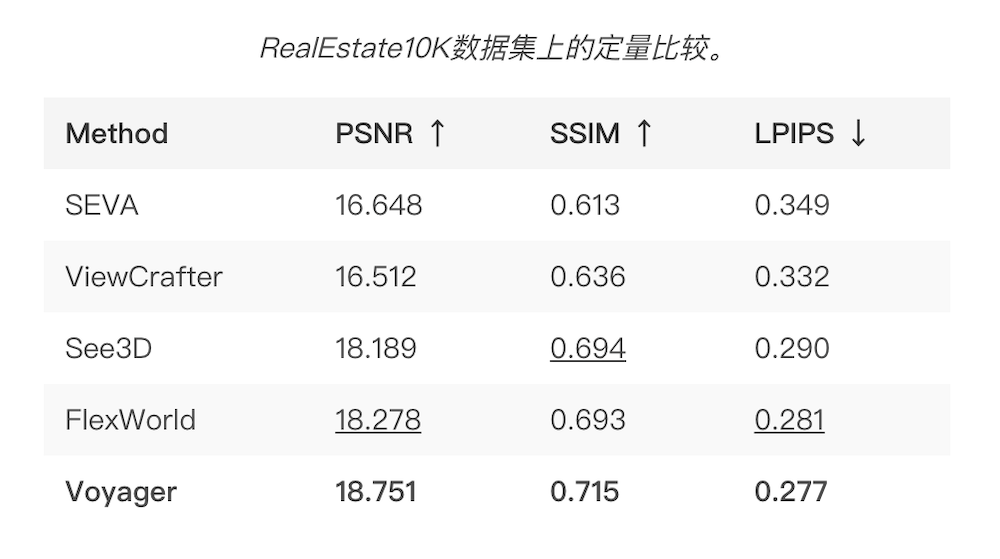Click the FlexWorld method name
Image resolution: width=1000 pixels, height=559 pixels.
click(130, 420)
